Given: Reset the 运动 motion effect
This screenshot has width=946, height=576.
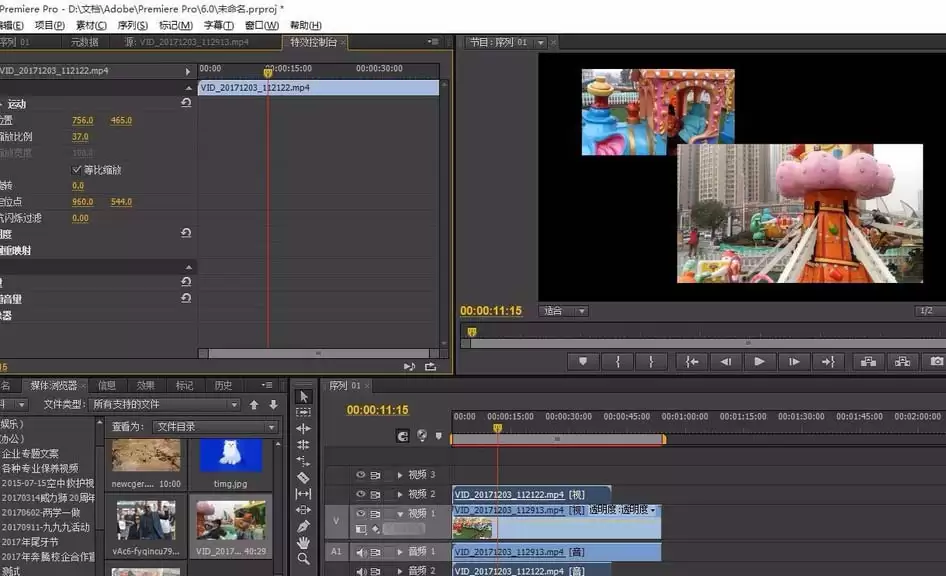Looking at the screenshot, I should tap(186, 103).
